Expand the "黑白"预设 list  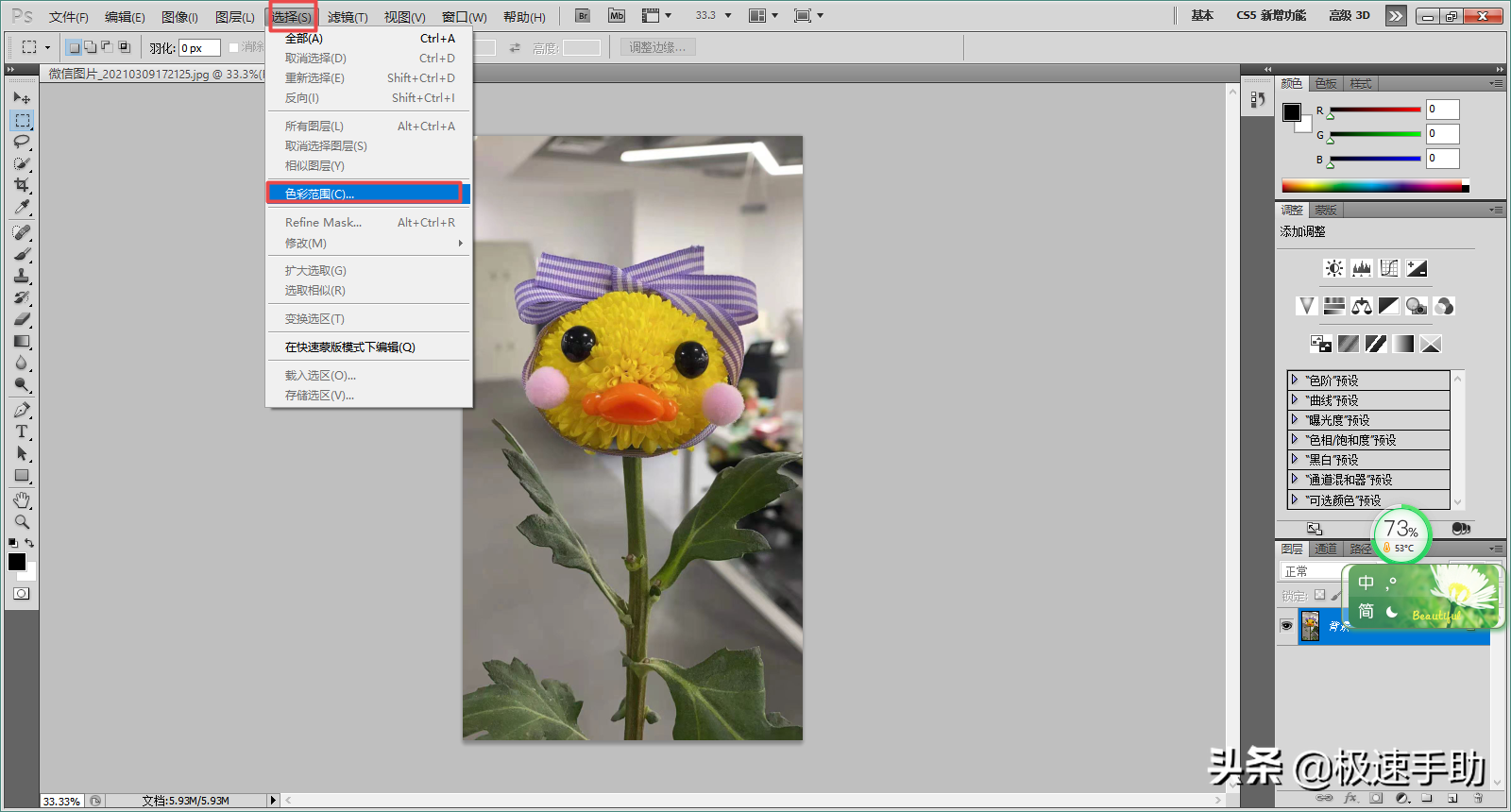(1295, 459)
